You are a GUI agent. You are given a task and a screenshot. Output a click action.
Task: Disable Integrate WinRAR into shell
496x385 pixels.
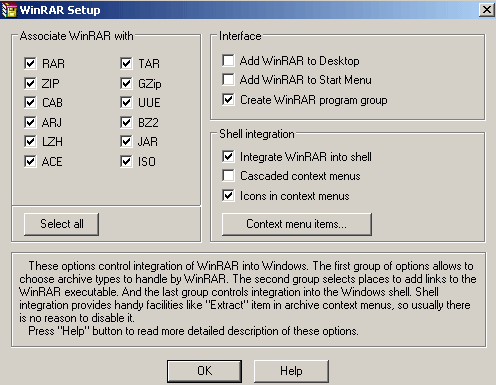[x=228, y=156]
